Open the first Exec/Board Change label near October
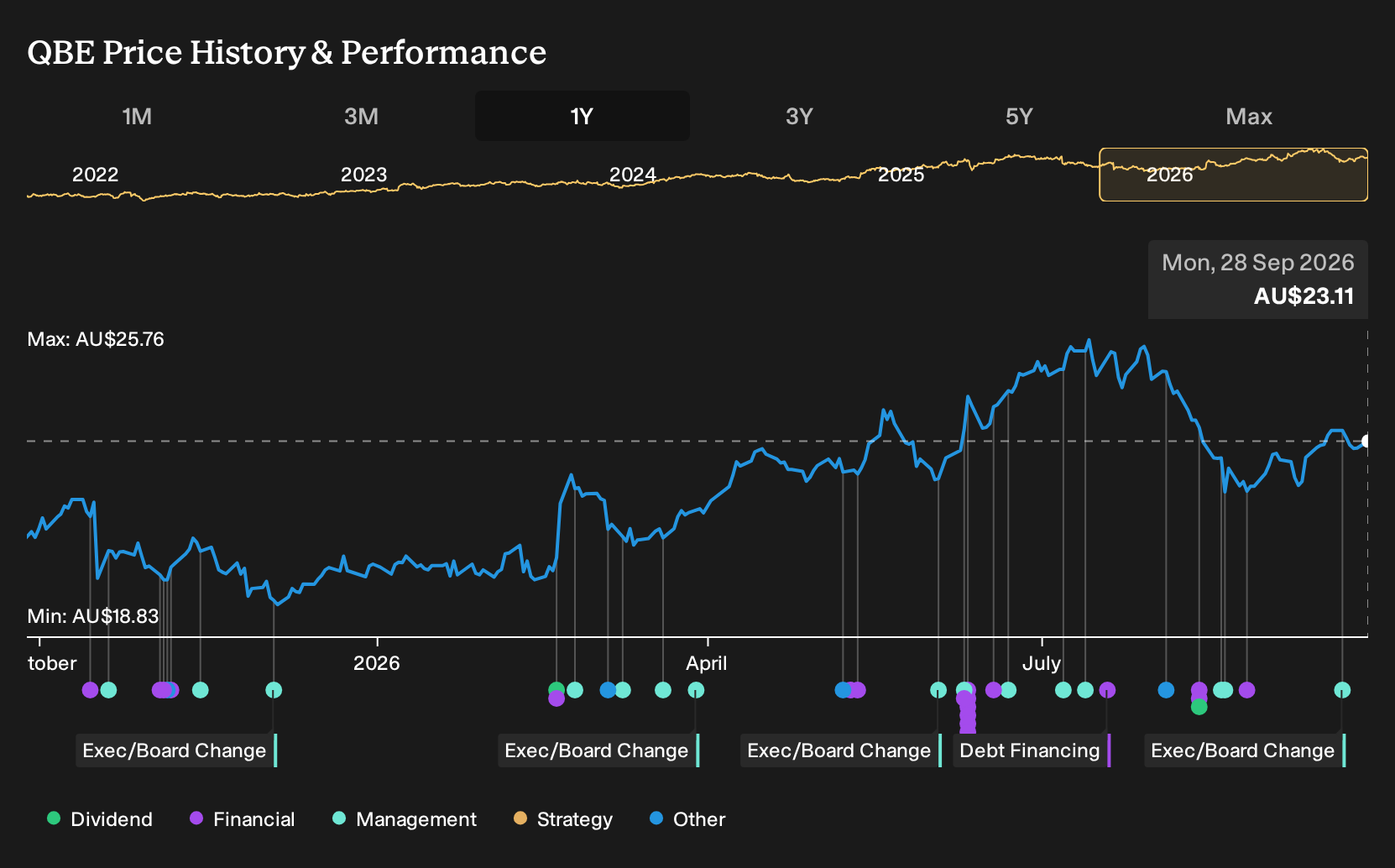This screenshot has height=868, width=1395. [x=176, y=750]
